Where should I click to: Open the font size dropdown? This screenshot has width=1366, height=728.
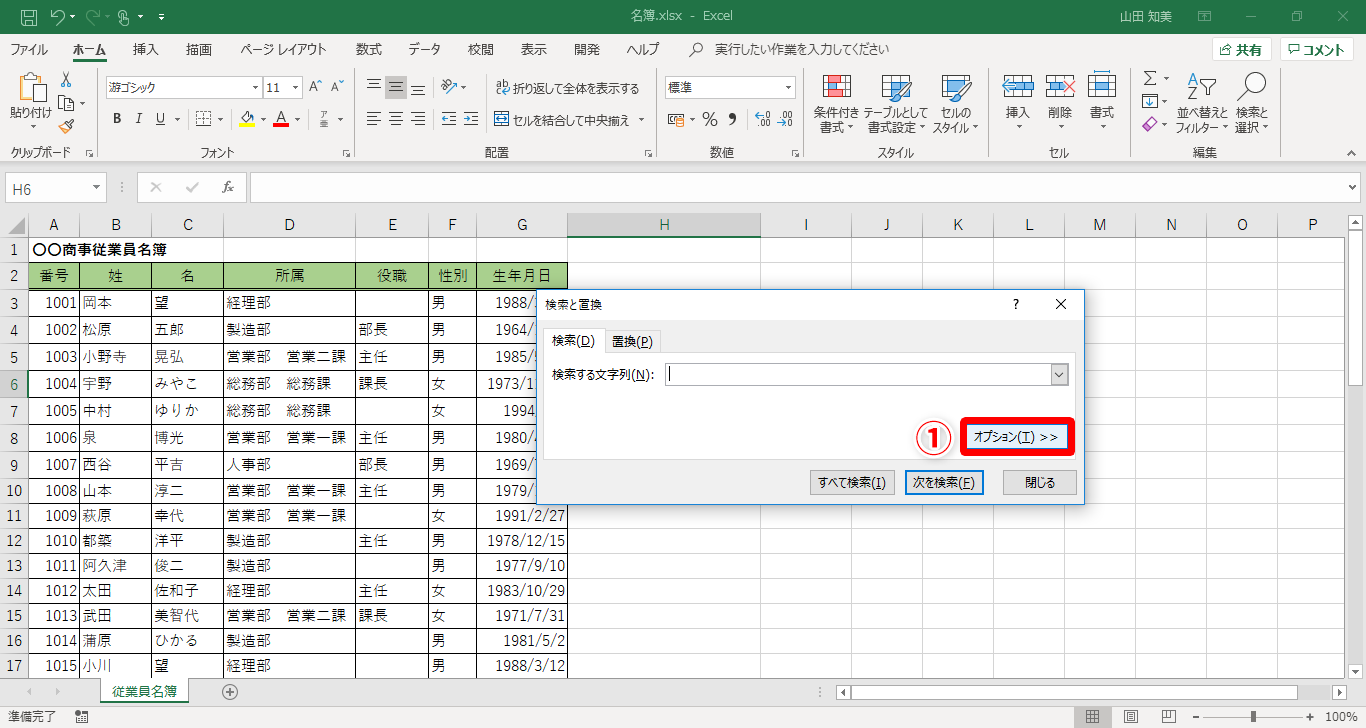click(294, 87)
